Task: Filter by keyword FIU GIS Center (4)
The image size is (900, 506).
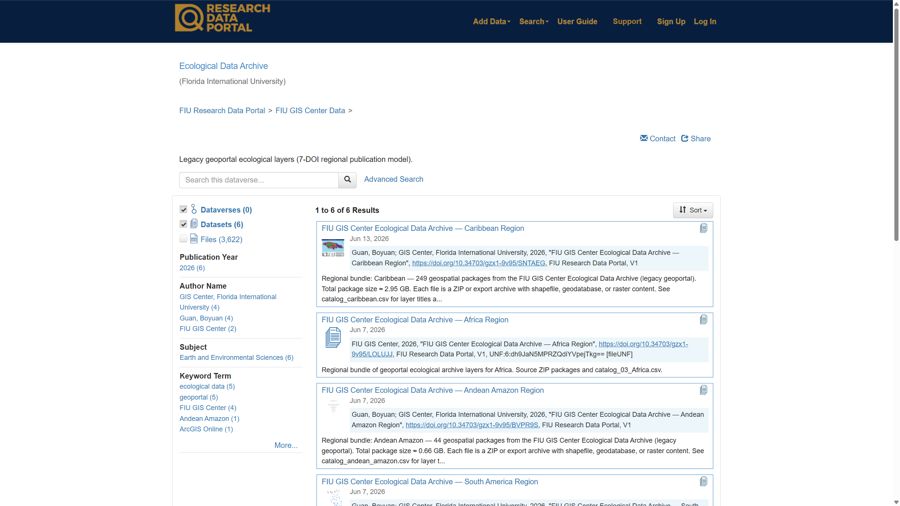Action: [x=208, y=408]
